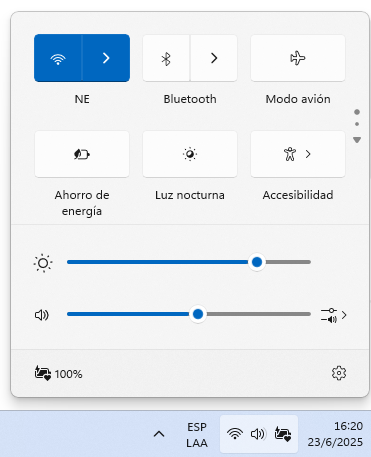371x457 pixels.
Task: Open sound output selection mixer
Action: pos(334,315)
